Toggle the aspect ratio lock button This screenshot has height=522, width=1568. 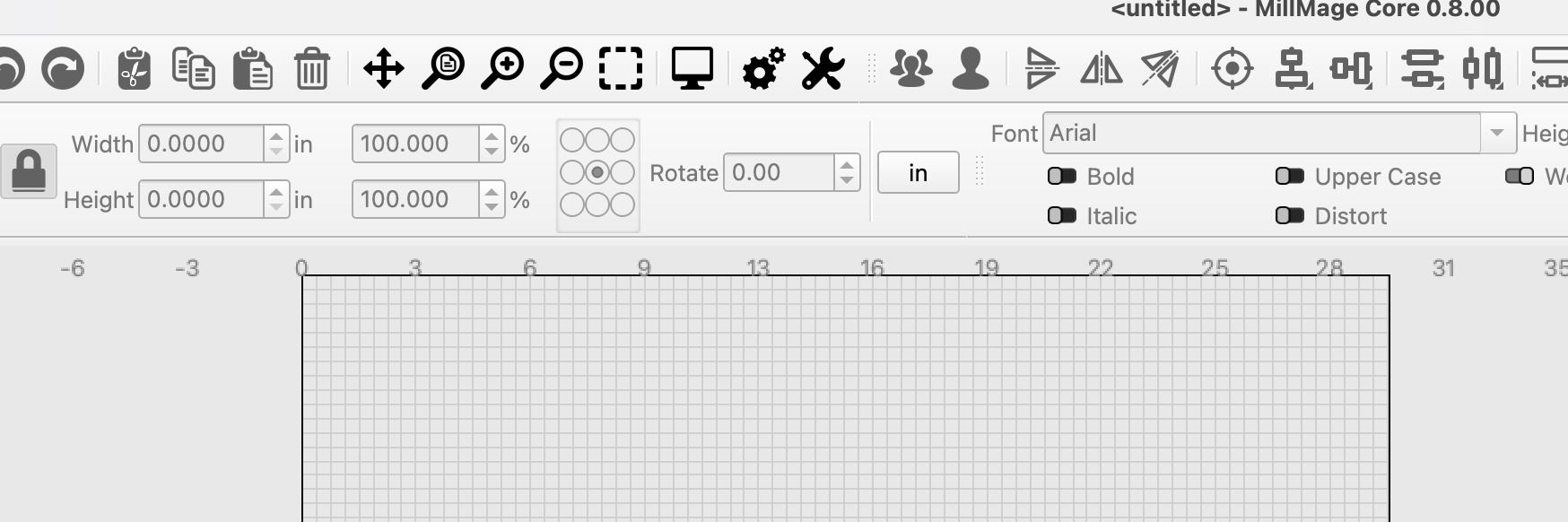(28, 171)
